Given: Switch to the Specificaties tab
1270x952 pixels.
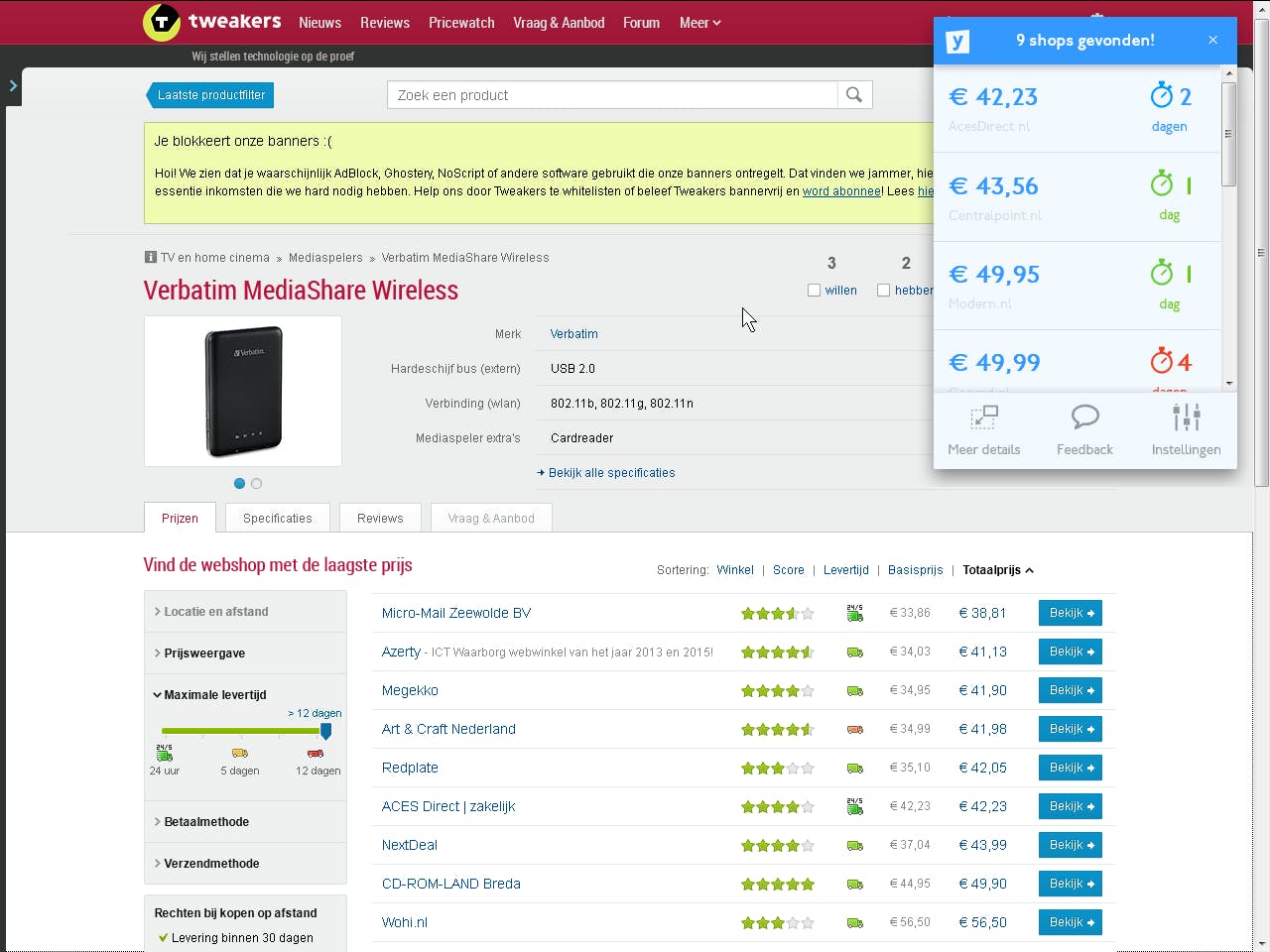Looking at the screenshot, I should pyautogui.click(x=278, y=518).
